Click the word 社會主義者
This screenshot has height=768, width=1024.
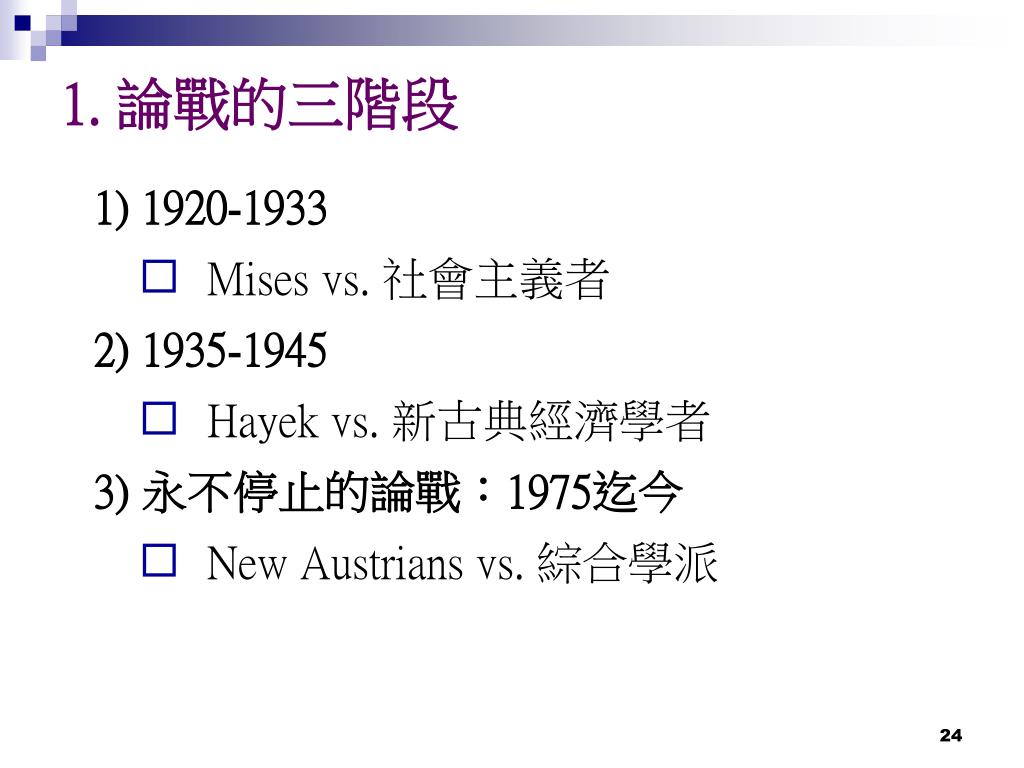496,280
